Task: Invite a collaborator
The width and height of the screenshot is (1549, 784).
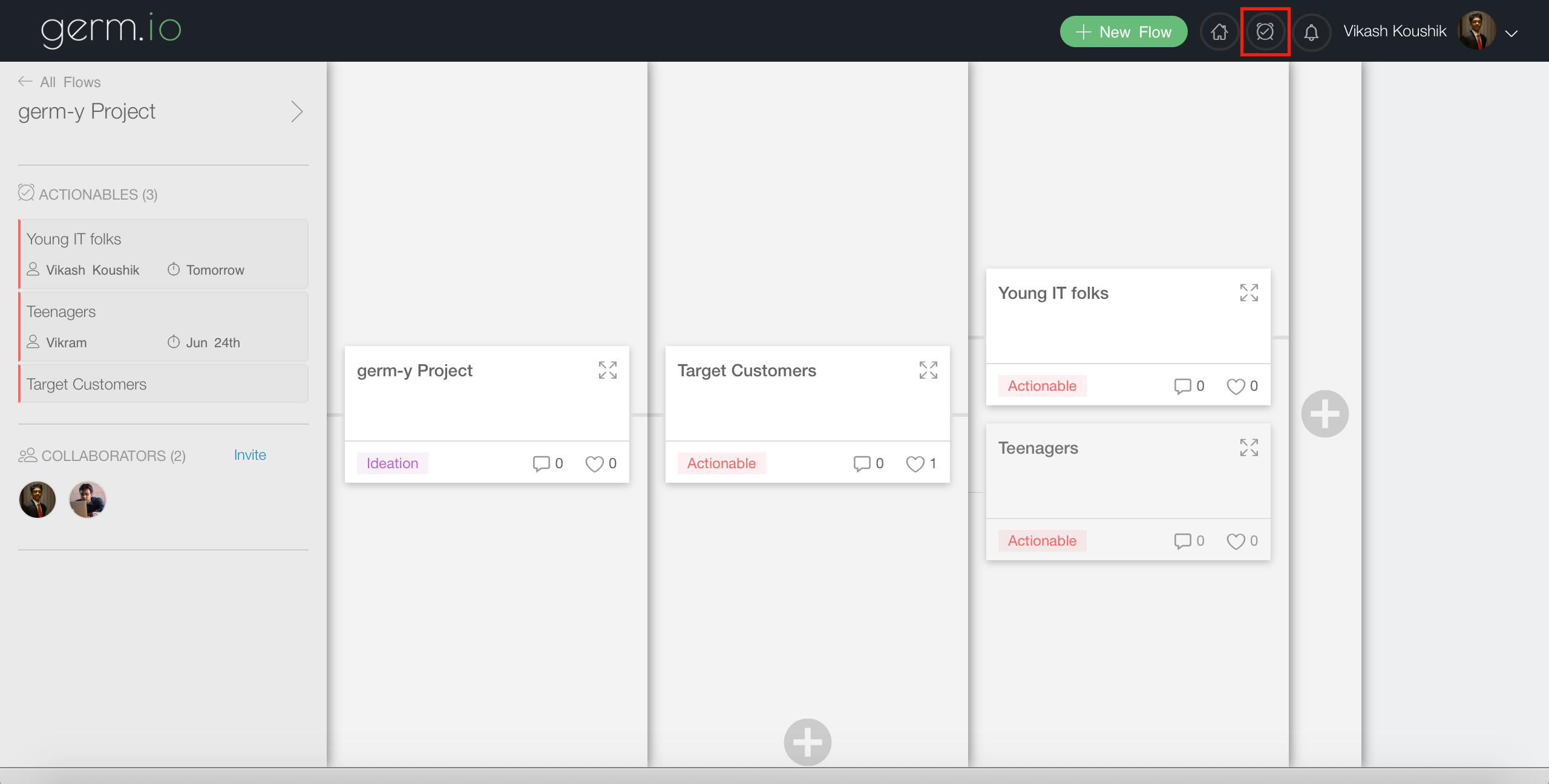Action: [250, 455]
